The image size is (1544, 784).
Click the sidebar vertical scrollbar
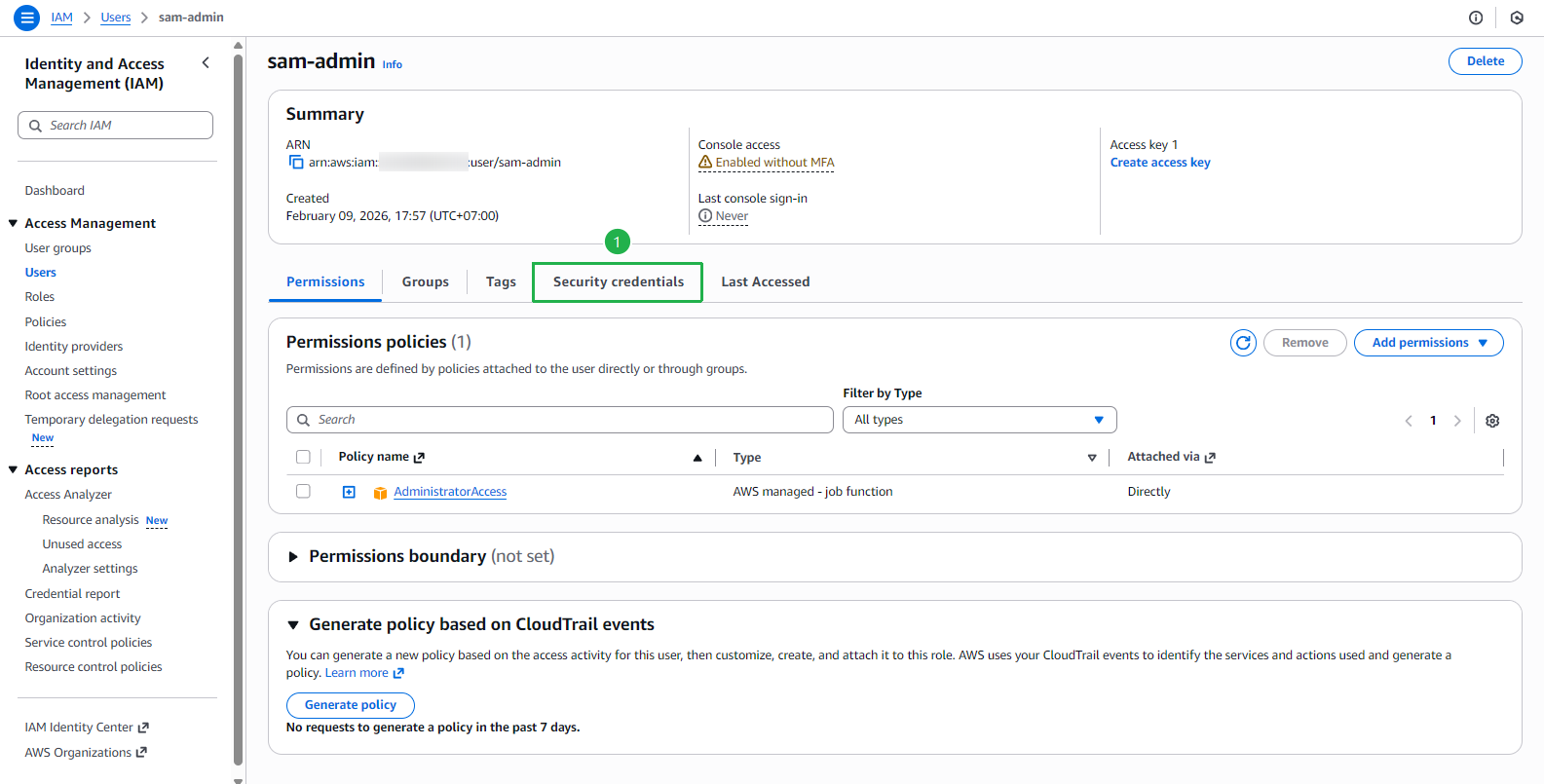pos(239,409)
